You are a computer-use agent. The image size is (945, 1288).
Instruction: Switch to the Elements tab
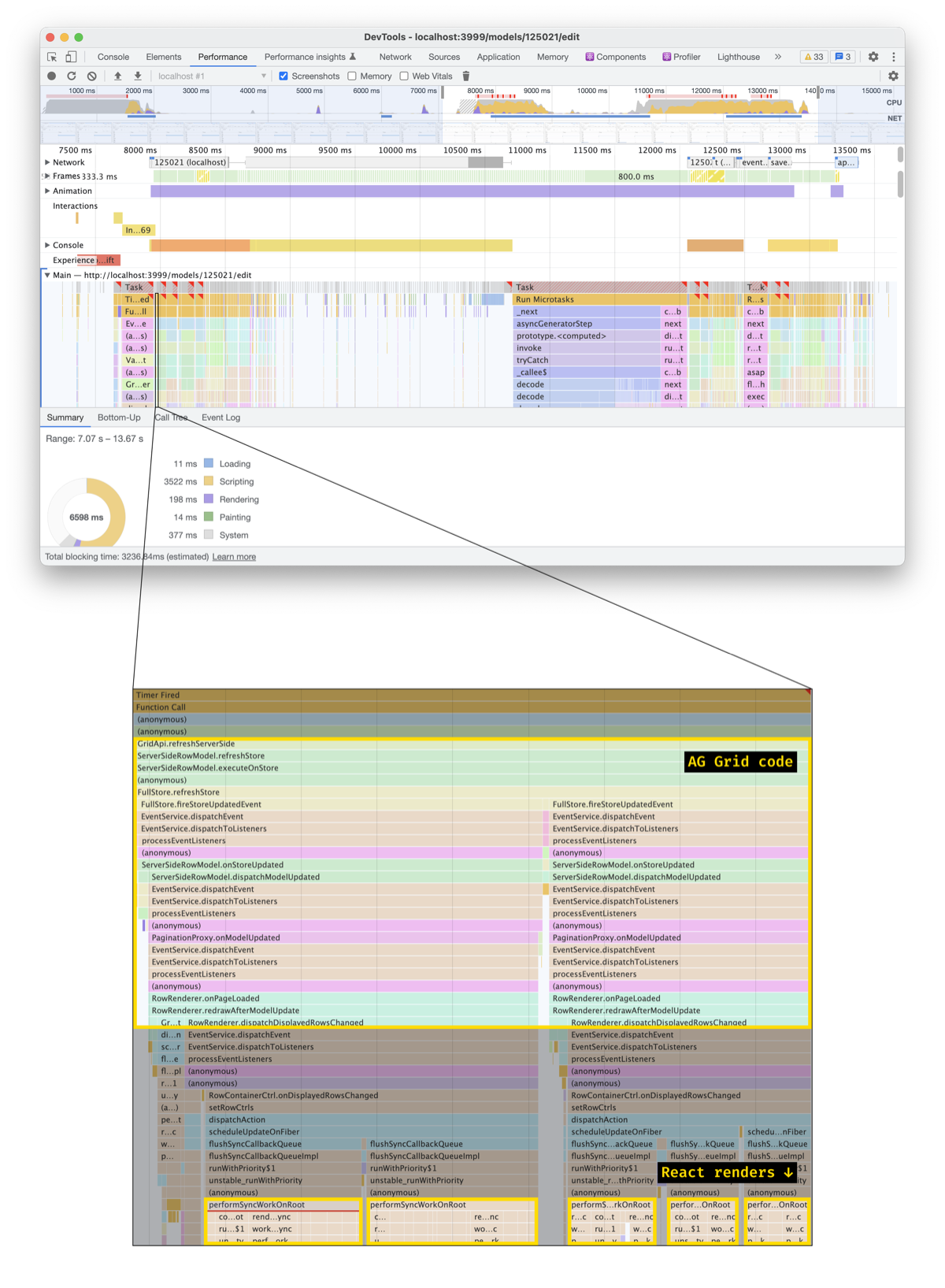pos(164,57)
